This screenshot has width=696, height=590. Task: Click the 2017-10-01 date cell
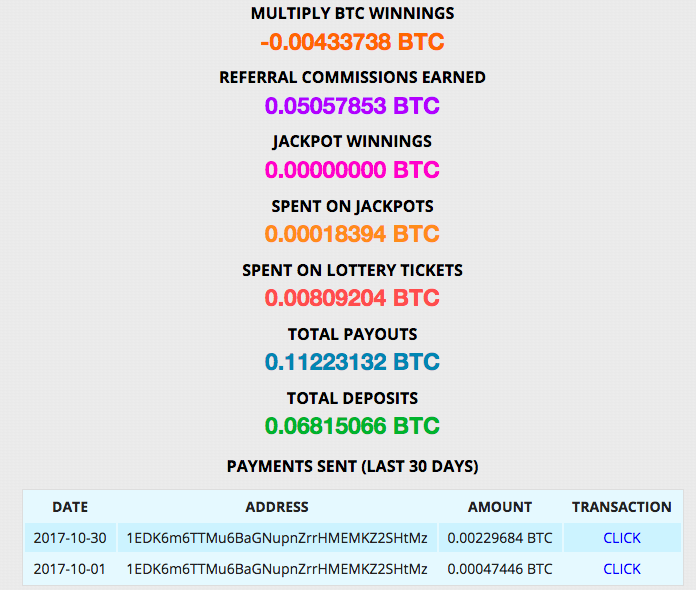pyautogui.click(x=70, y=569)
